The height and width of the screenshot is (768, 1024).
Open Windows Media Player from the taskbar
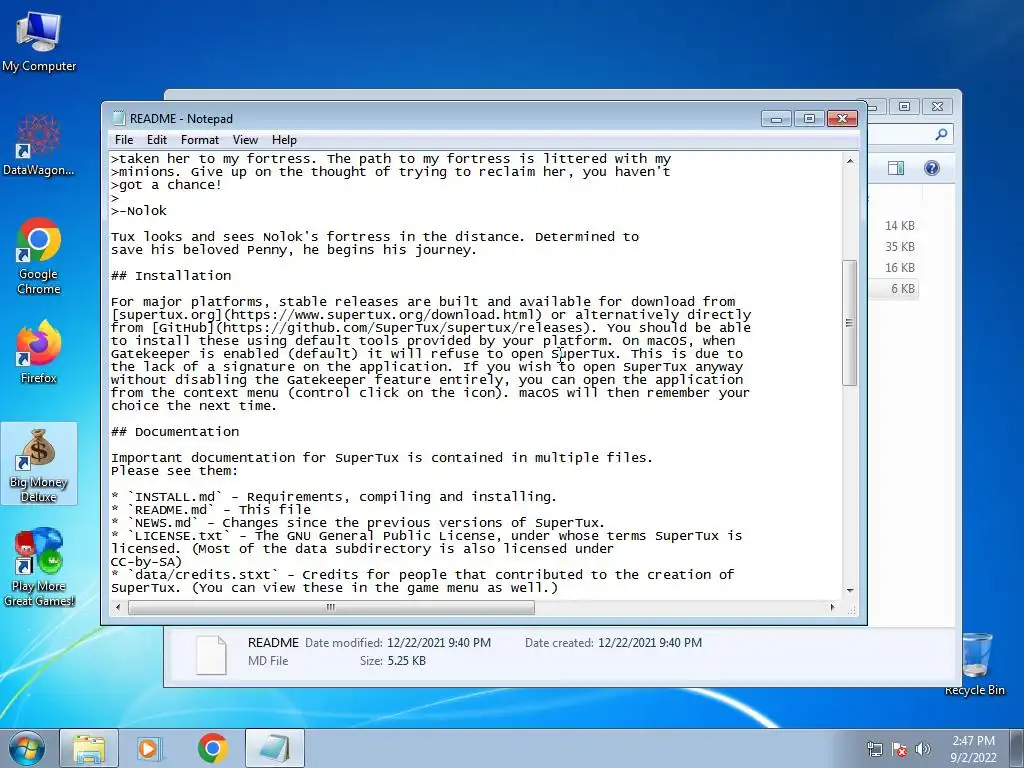pyautogui.click(x=148, y=748)
